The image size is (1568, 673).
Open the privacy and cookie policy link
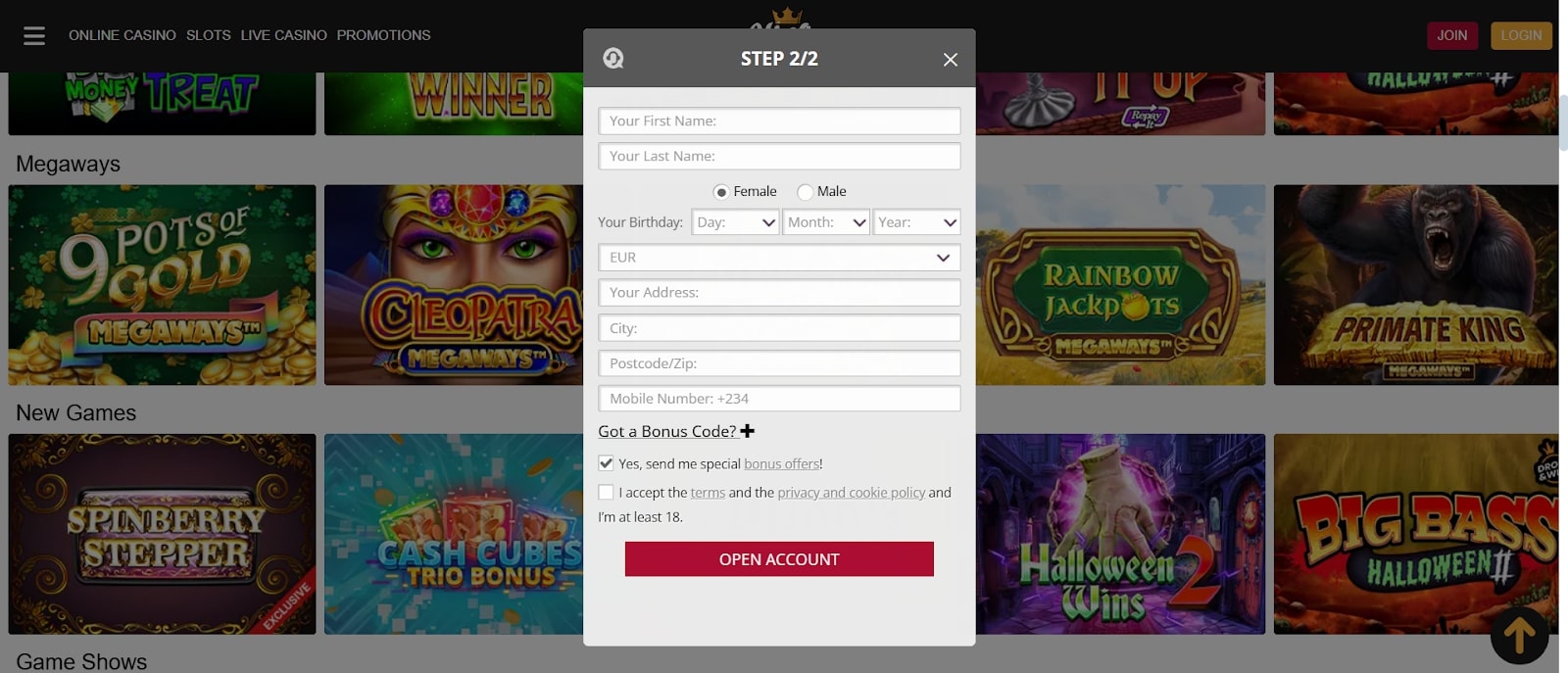(x=851, y=493)
